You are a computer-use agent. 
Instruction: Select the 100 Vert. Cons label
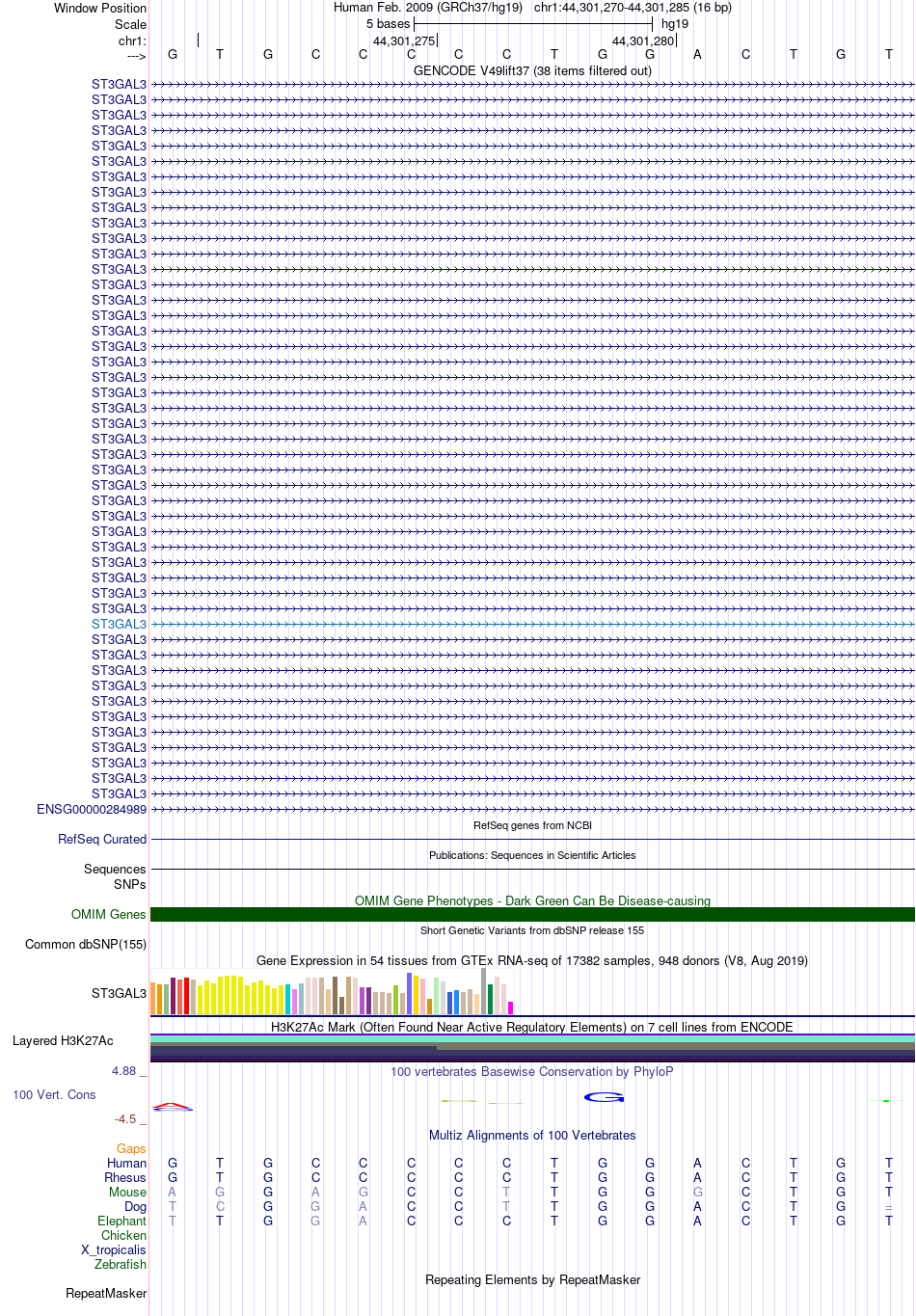[54, 1094]
